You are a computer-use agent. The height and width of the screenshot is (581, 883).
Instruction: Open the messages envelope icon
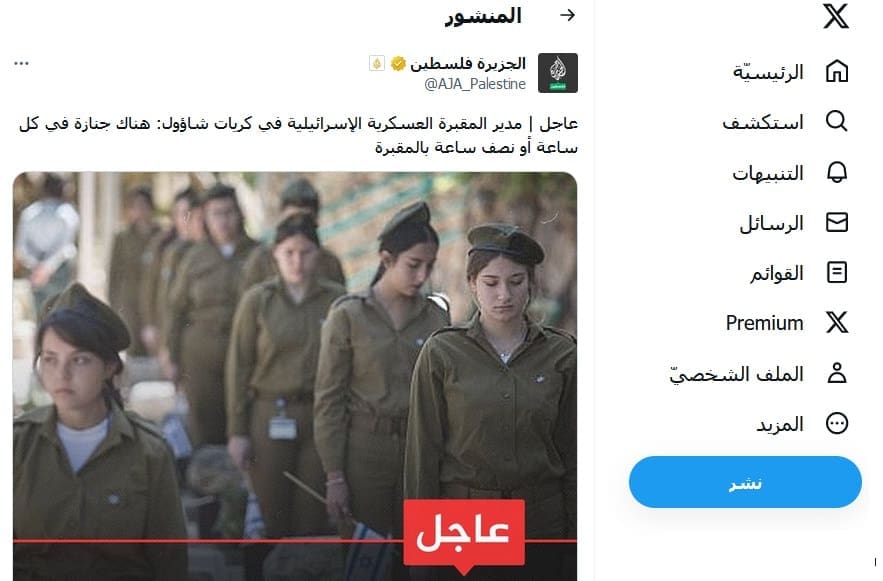tap(837, 222)
